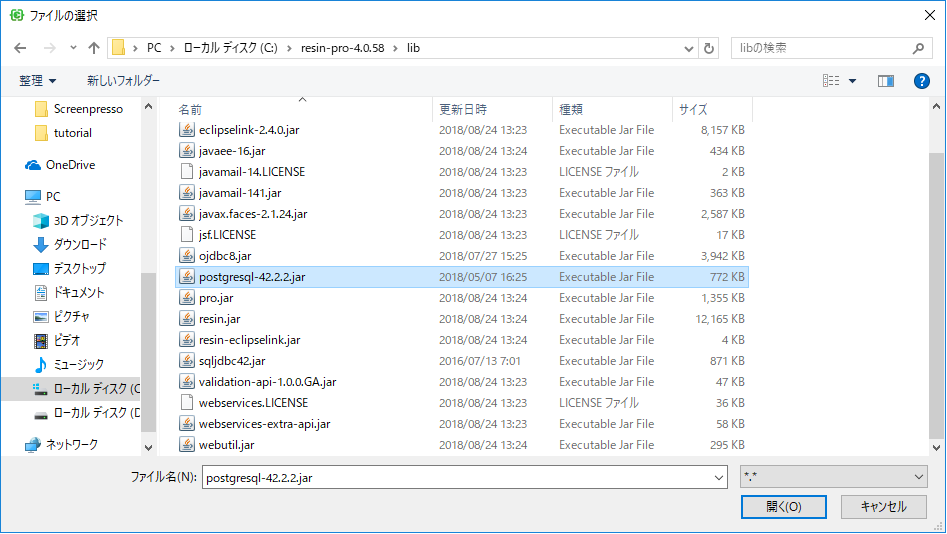Open recent locations dropdown arrow
The width and height of the screenshot is (947, 534).
tap(73, 48)
